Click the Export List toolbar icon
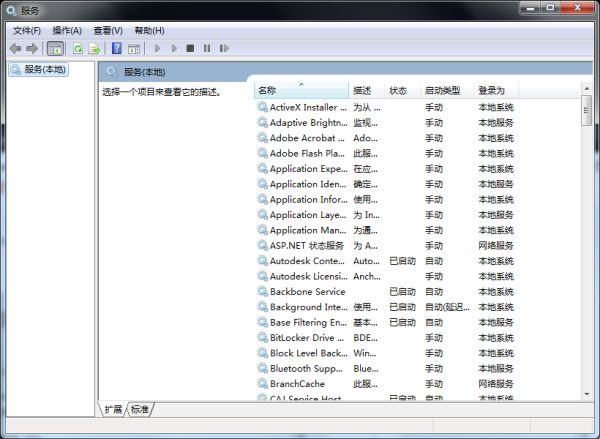 click(x=94, y=48)
